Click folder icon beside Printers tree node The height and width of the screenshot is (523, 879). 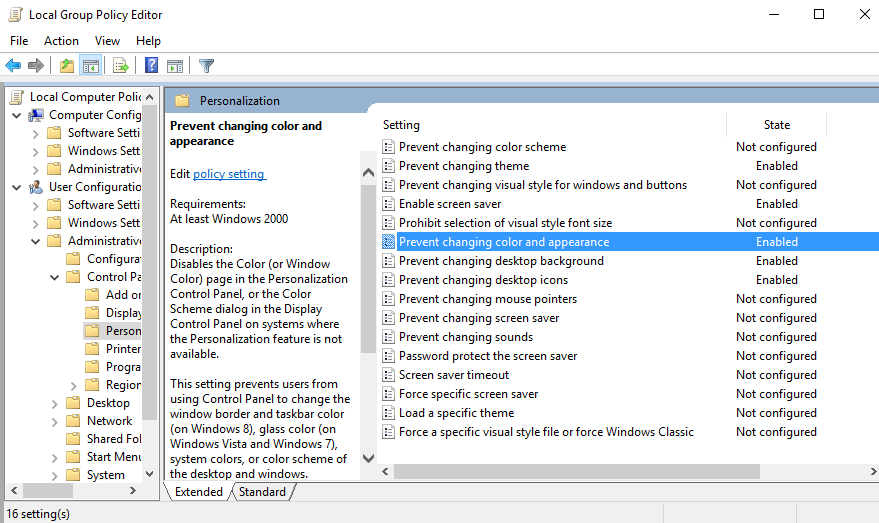click(x=92, y=349)
